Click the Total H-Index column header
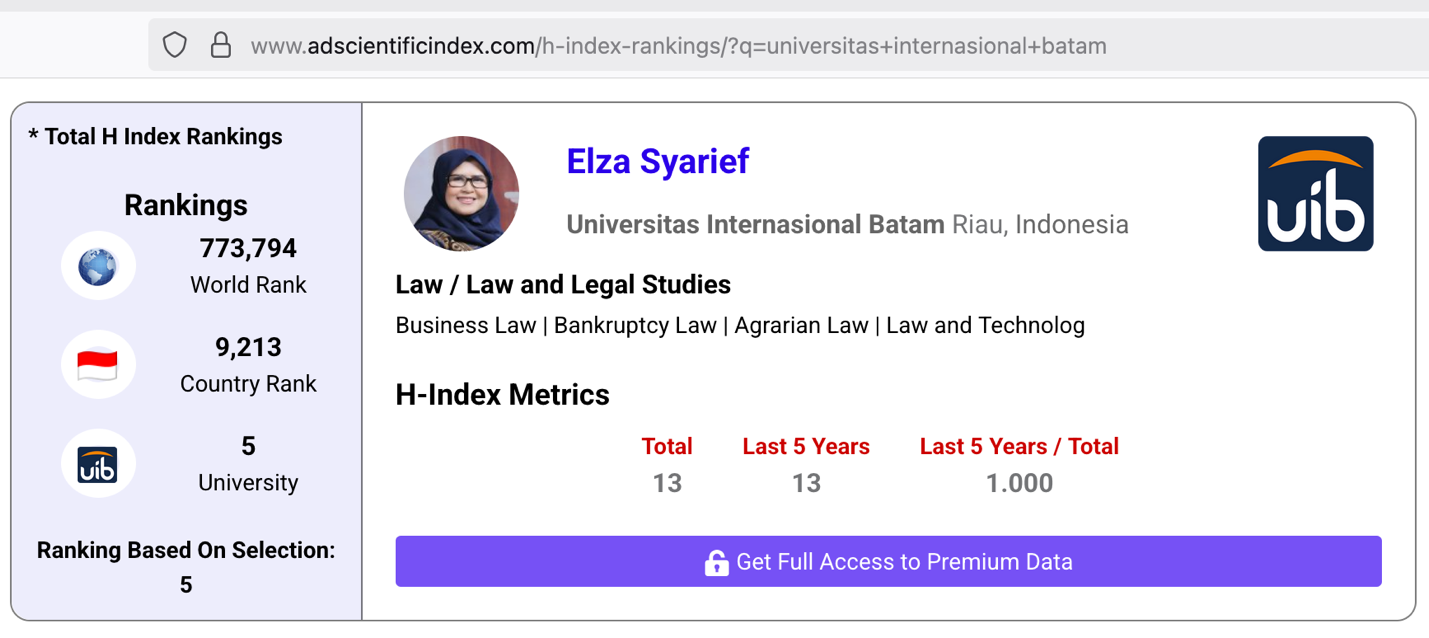The image size is (1429, 638). (667, 446)
